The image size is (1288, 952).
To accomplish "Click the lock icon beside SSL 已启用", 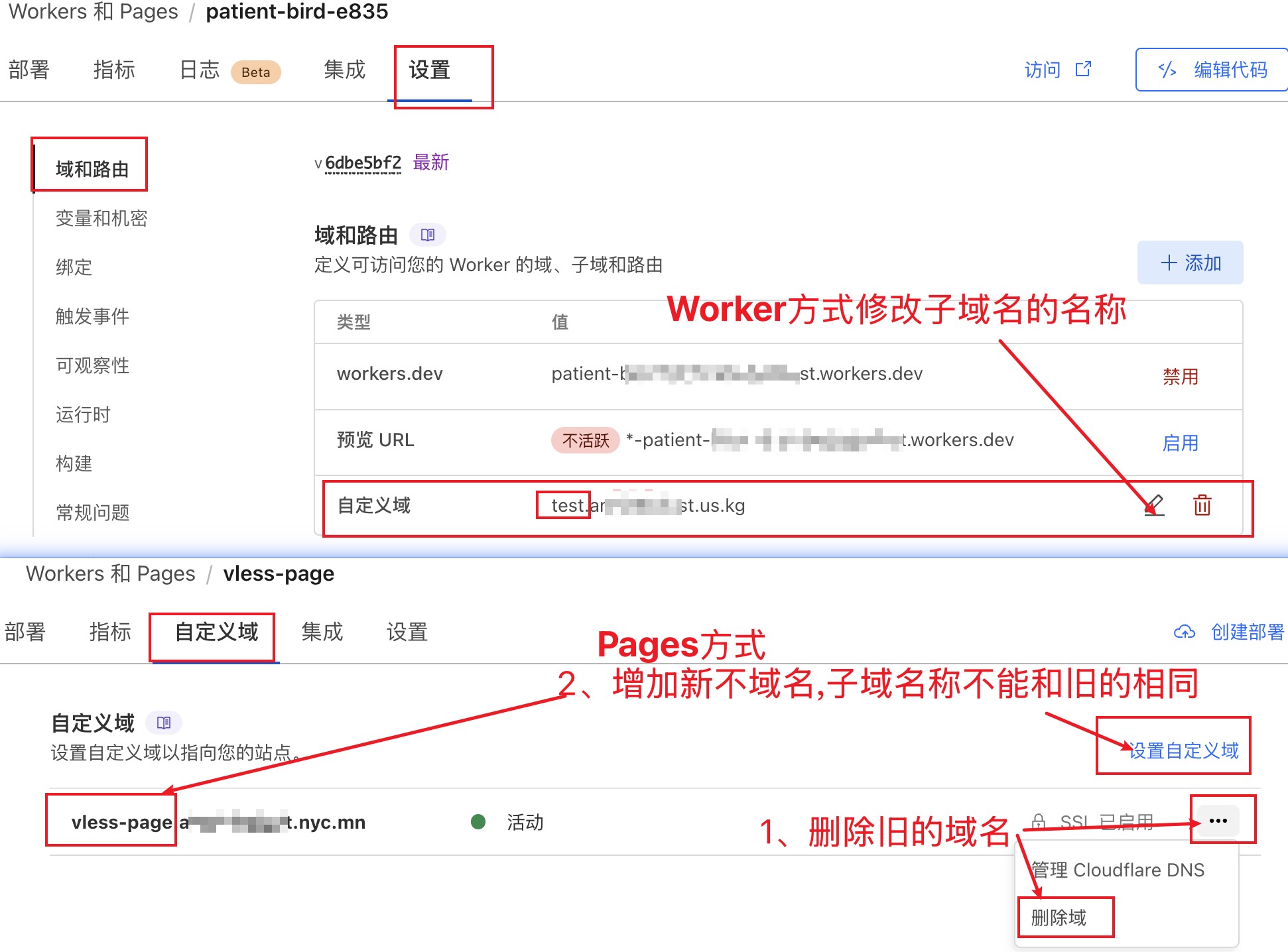I will [x=1039, y=822].
